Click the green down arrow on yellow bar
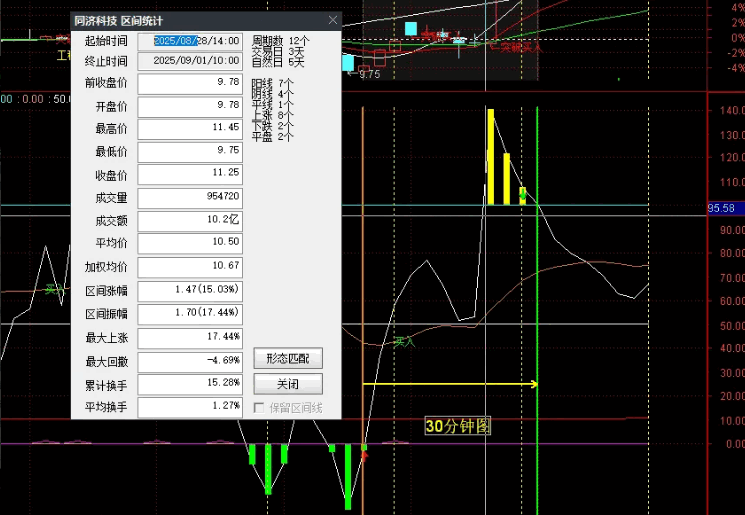745x515 pixels. (523, 193)
